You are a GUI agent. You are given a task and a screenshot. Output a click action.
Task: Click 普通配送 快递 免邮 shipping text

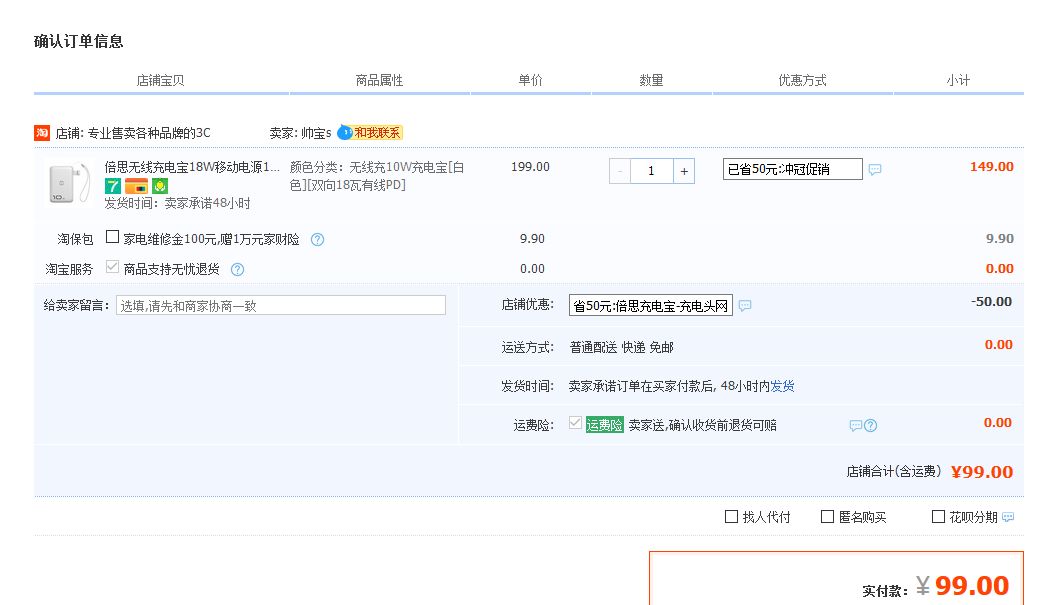[621, 347]
